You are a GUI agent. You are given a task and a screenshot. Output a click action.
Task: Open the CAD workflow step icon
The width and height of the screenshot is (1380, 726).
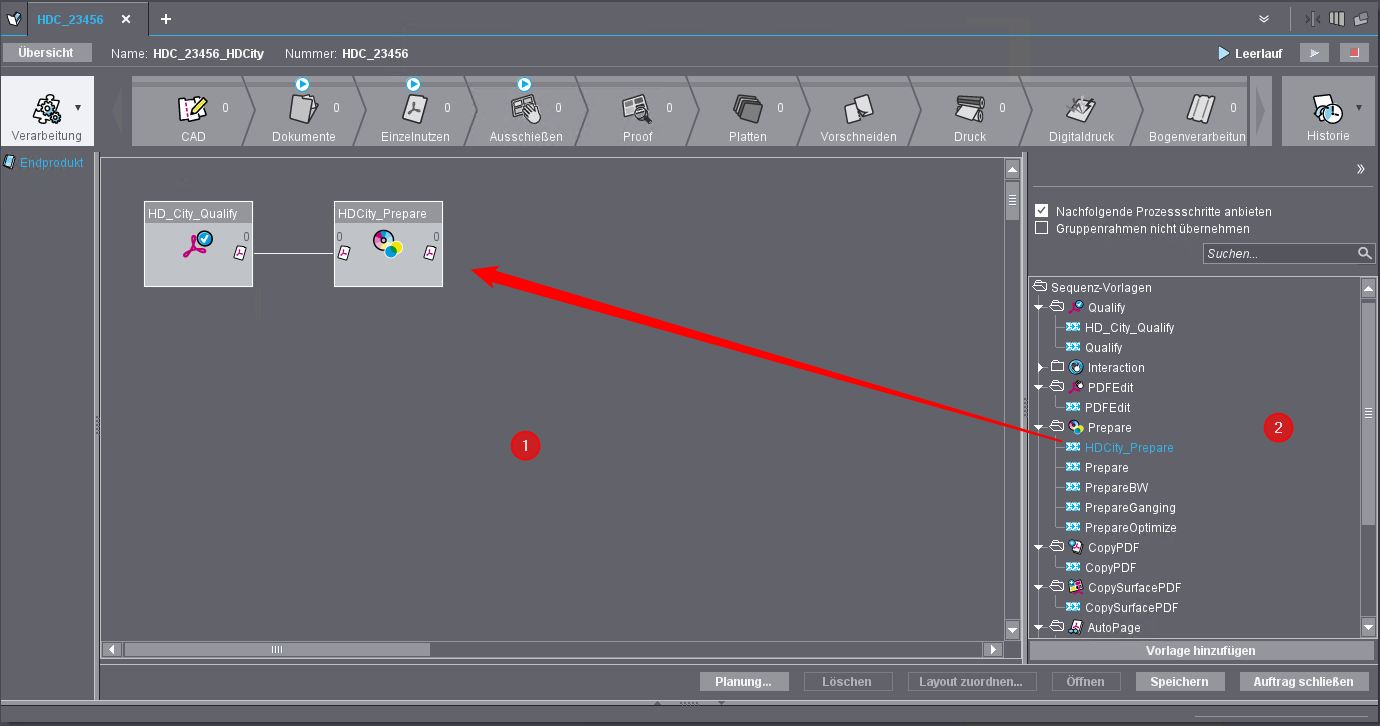pyautogui.click(x=192, y=109)
